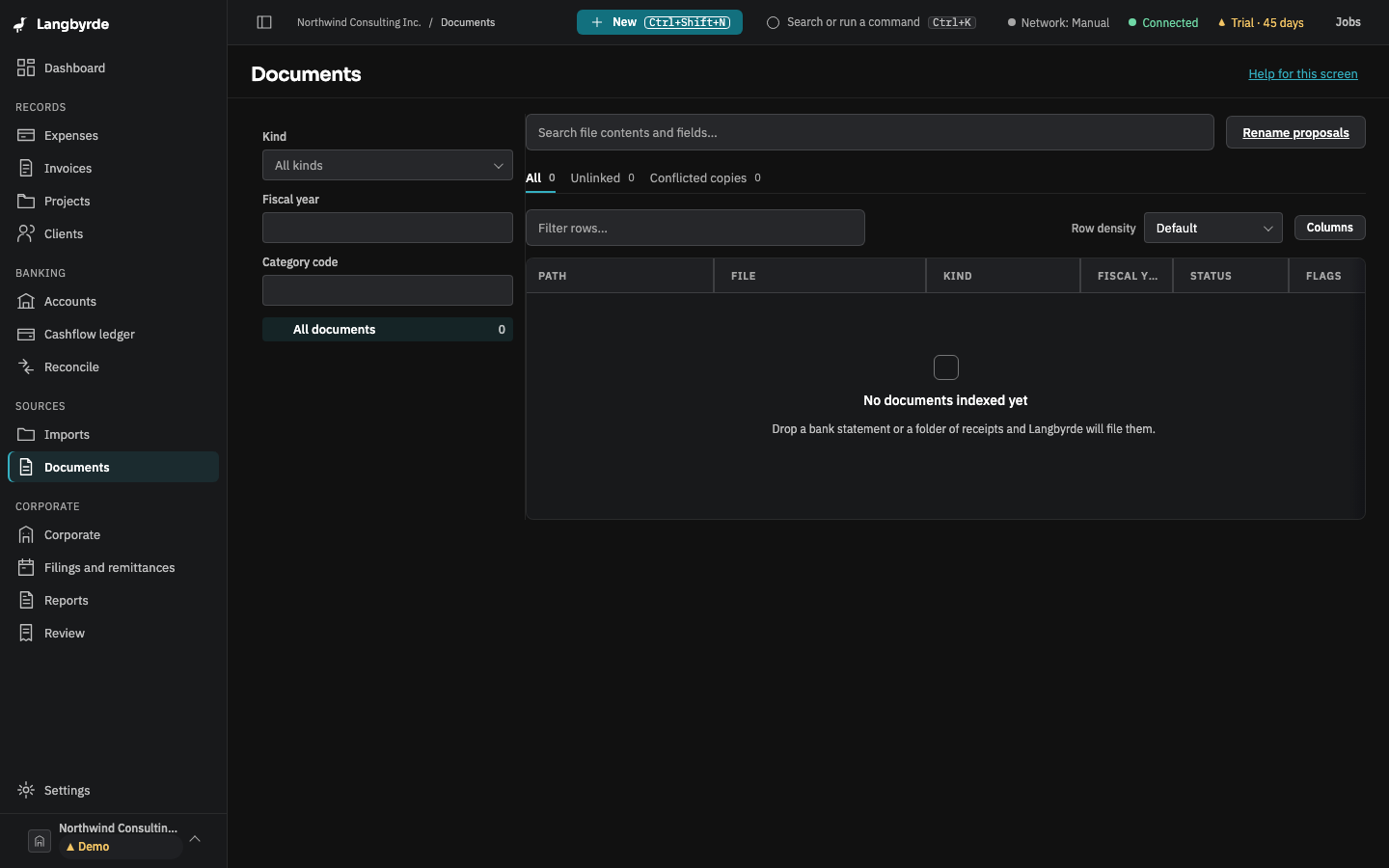Screen dimensions: 1389x868
Task: Click the Expenses card icon
Action: [x=26, y=135]
